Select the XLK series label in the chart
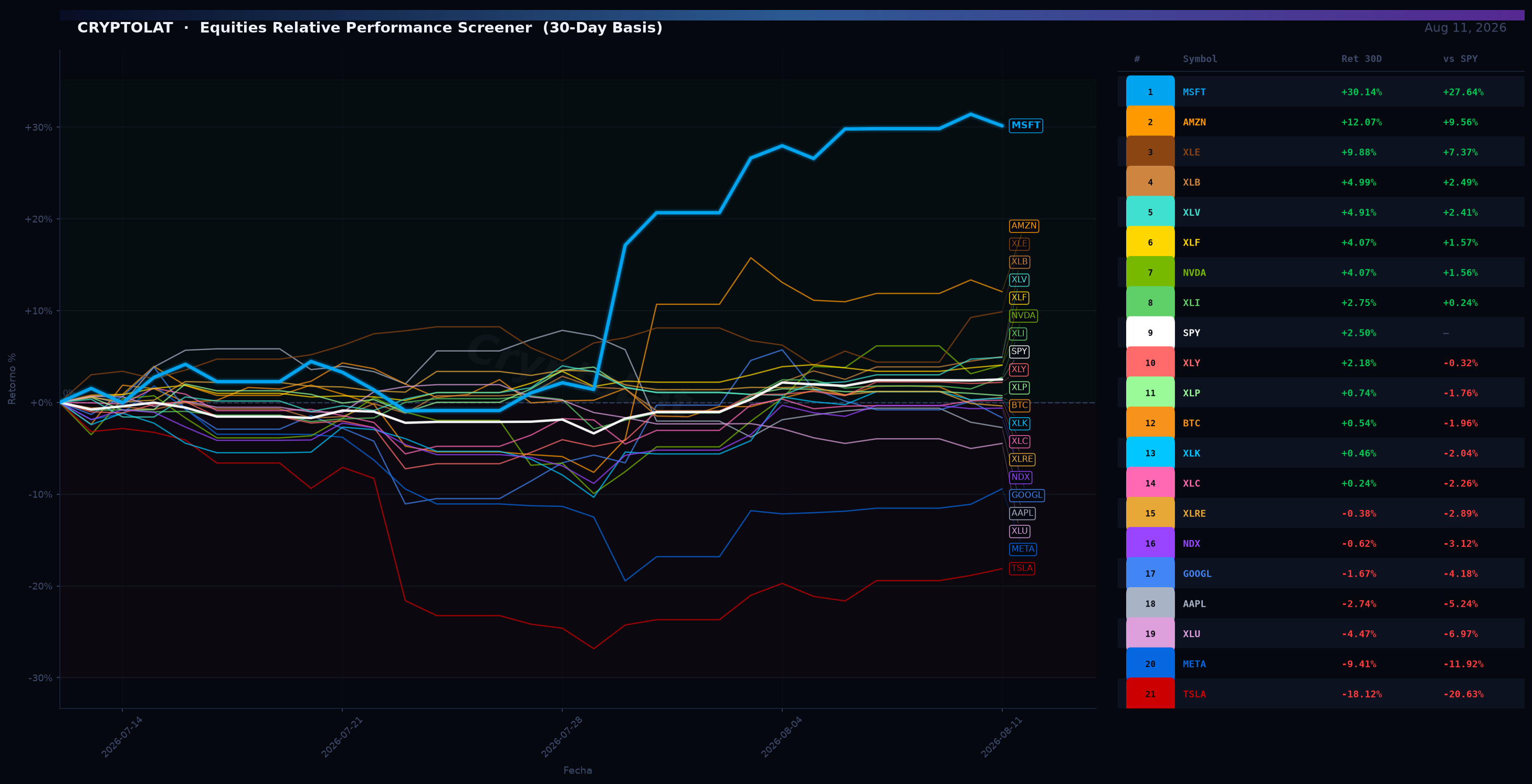This screenshot has height=784, width=1532. 1020,423
